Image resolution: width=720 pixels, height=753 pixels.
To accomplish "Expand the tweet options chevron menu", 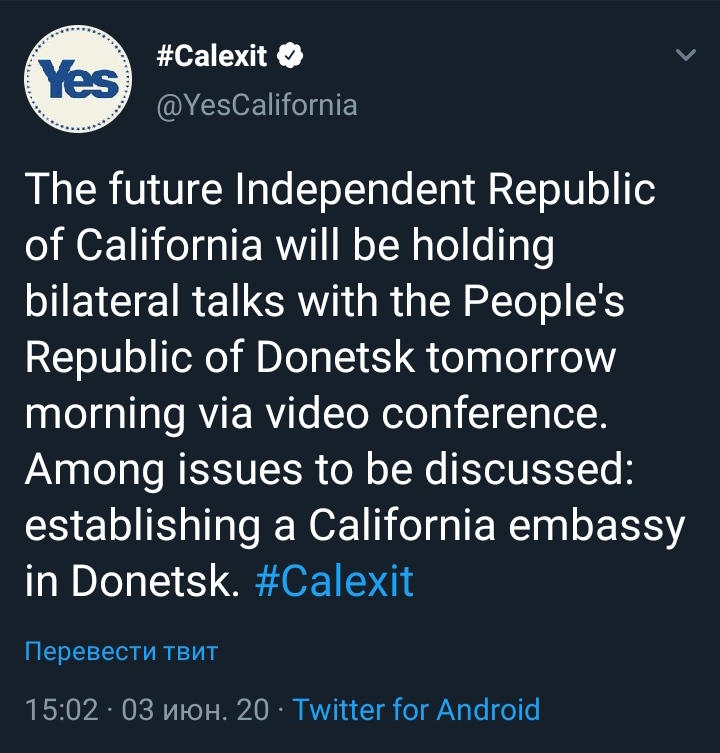I will [x=685, y=55].
